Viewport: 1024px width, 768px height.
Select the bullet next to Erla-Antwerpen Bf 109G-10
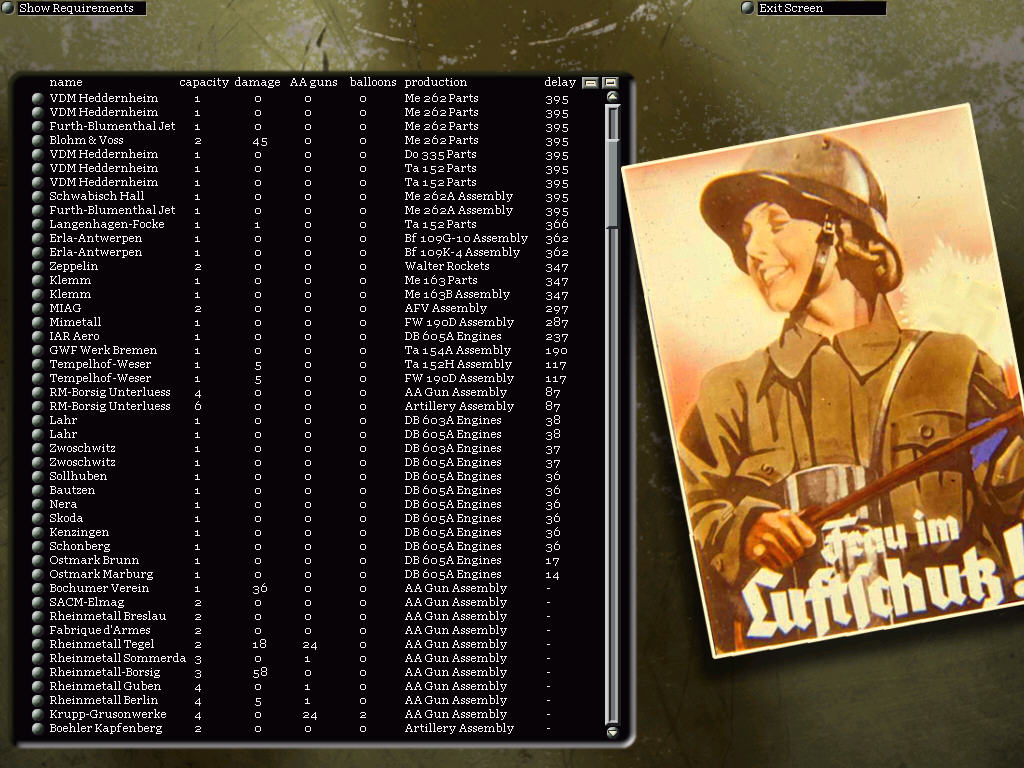pyautogui.click(x=38, y=238)
